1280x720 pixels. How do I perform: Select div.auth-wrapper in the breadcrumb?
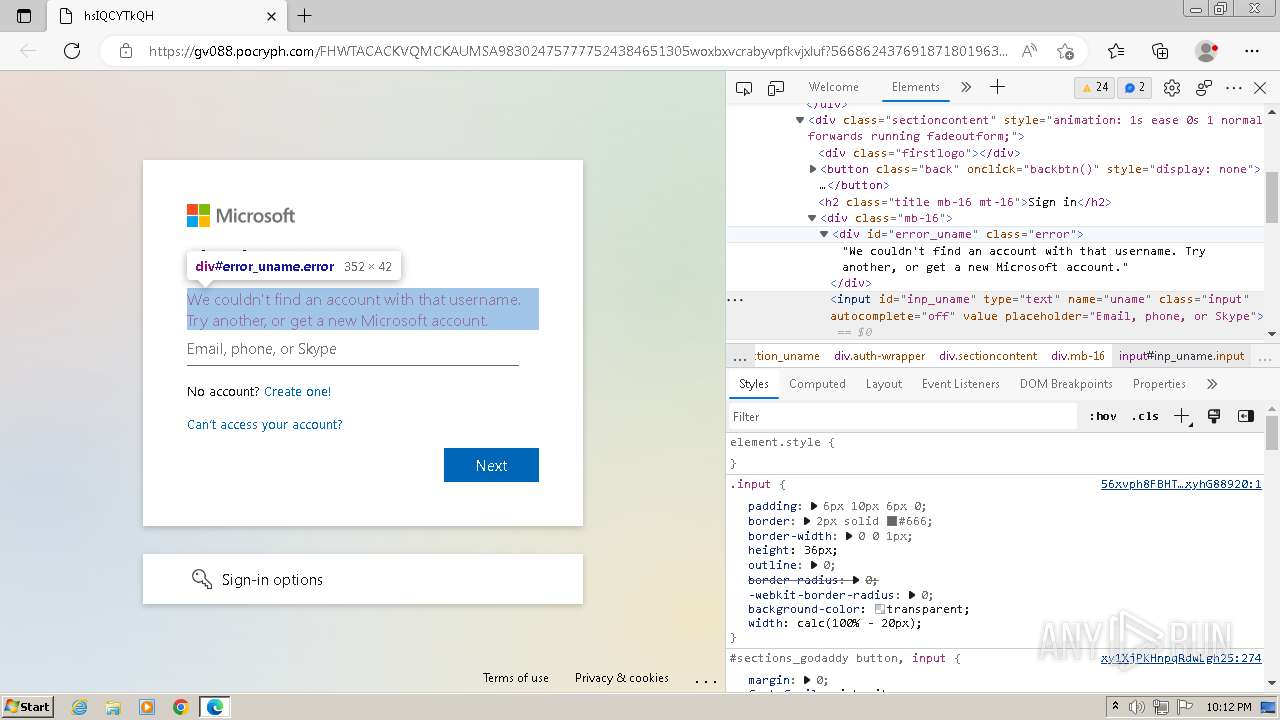pyautogui.click(x=879, y=356)
